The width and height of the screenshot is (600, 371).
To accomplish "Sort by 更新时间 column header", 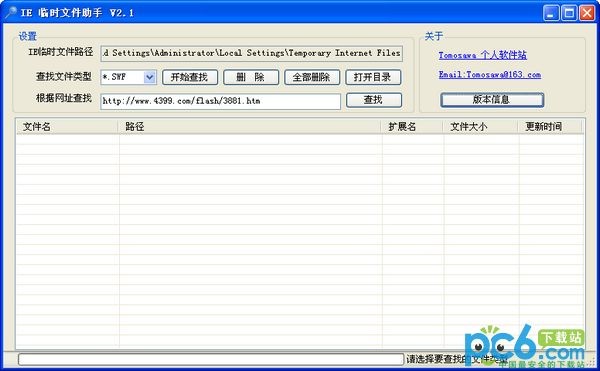I will [550, 127].
